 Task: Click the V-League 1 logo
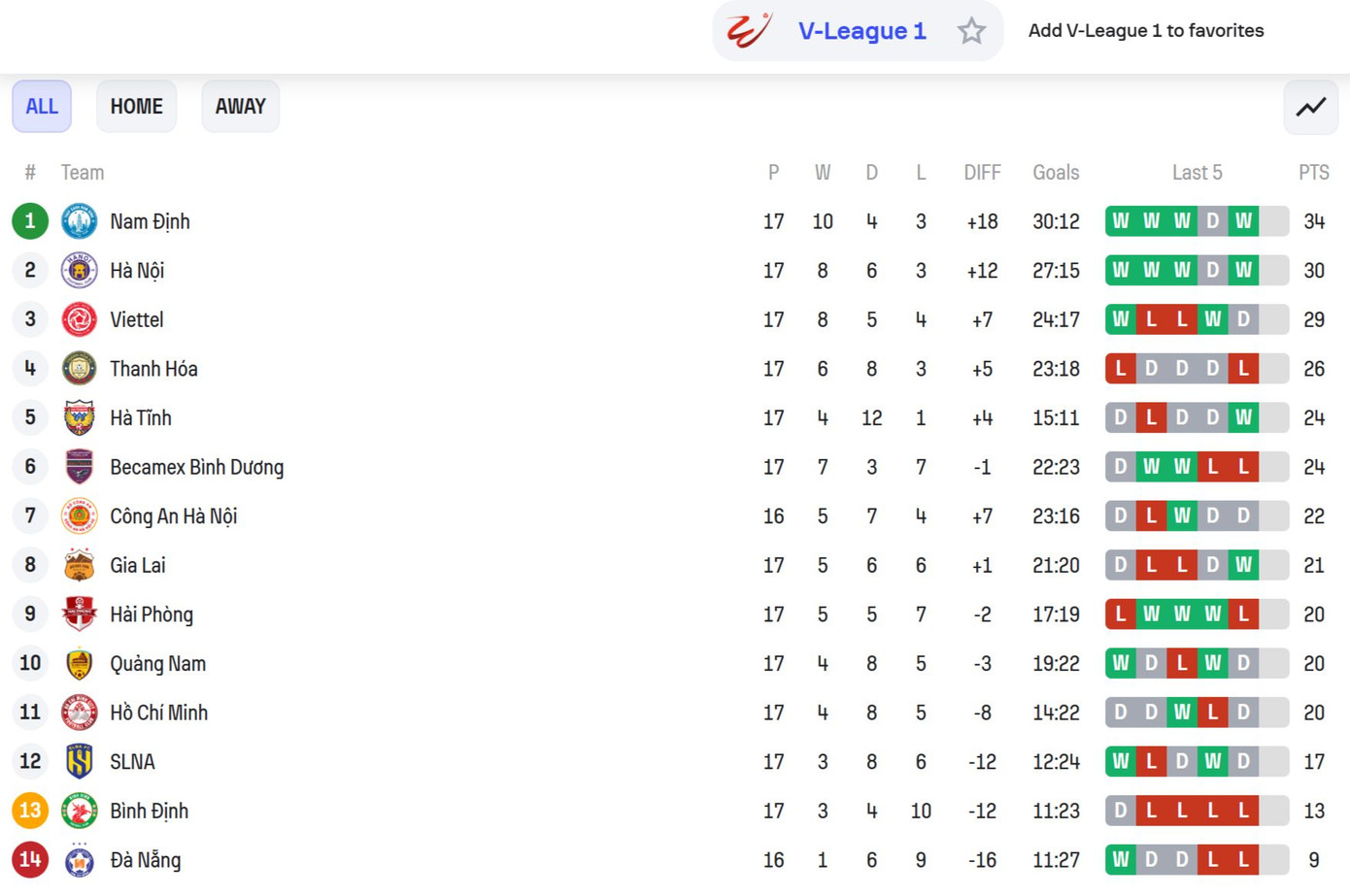(x=749, y=31)
